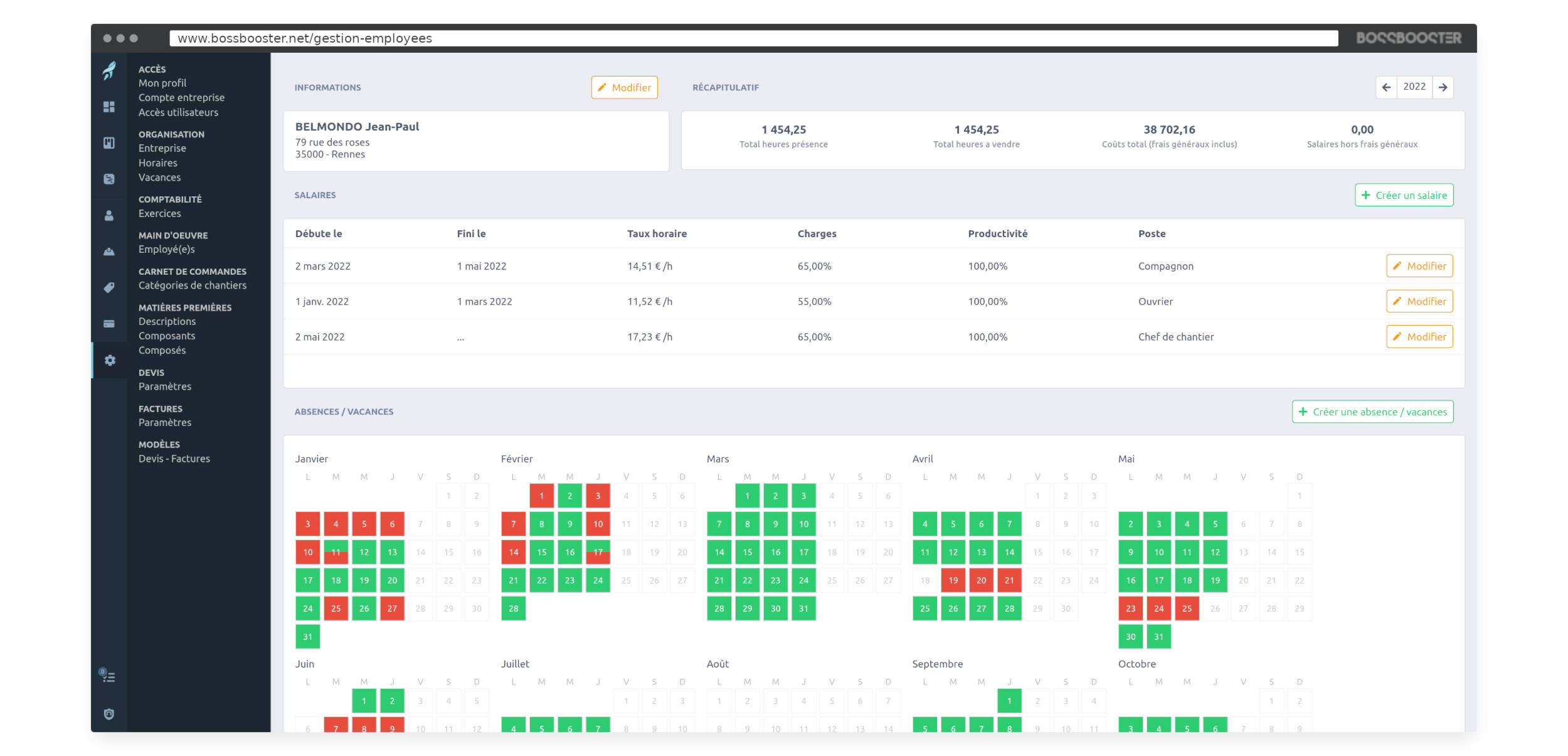
Task: Select June 2 green calendar day
Action: click(x=393, y=701)
